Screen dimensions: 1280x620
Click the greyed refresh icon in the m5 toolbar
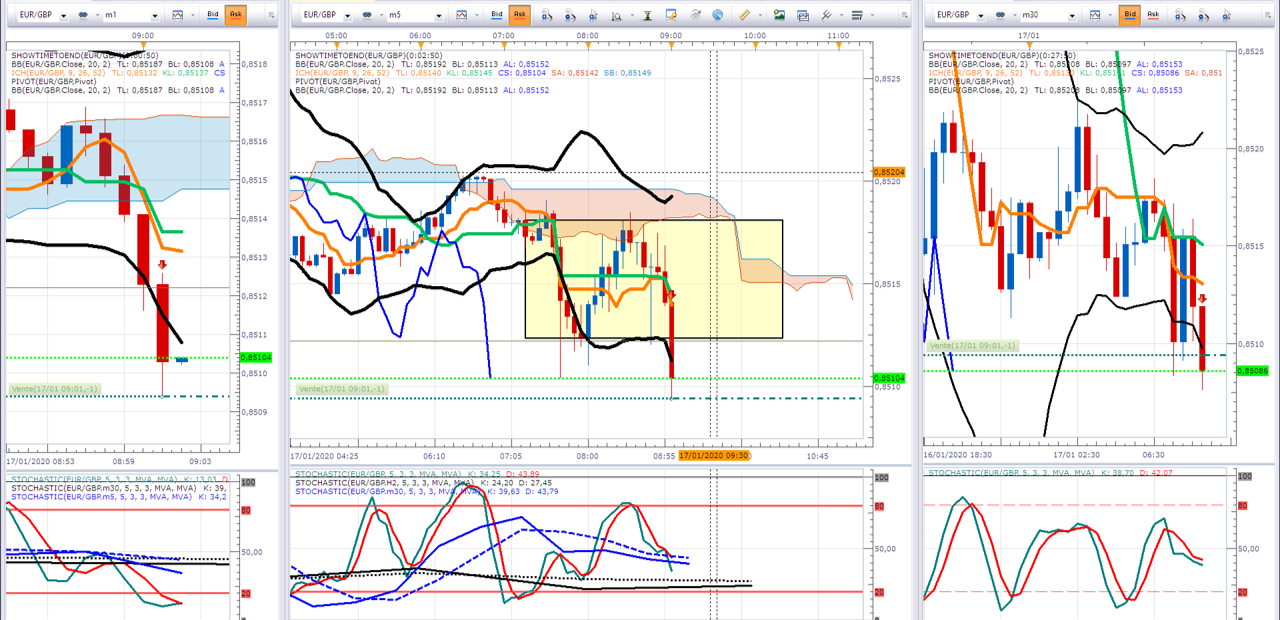(x=696, y=16)
